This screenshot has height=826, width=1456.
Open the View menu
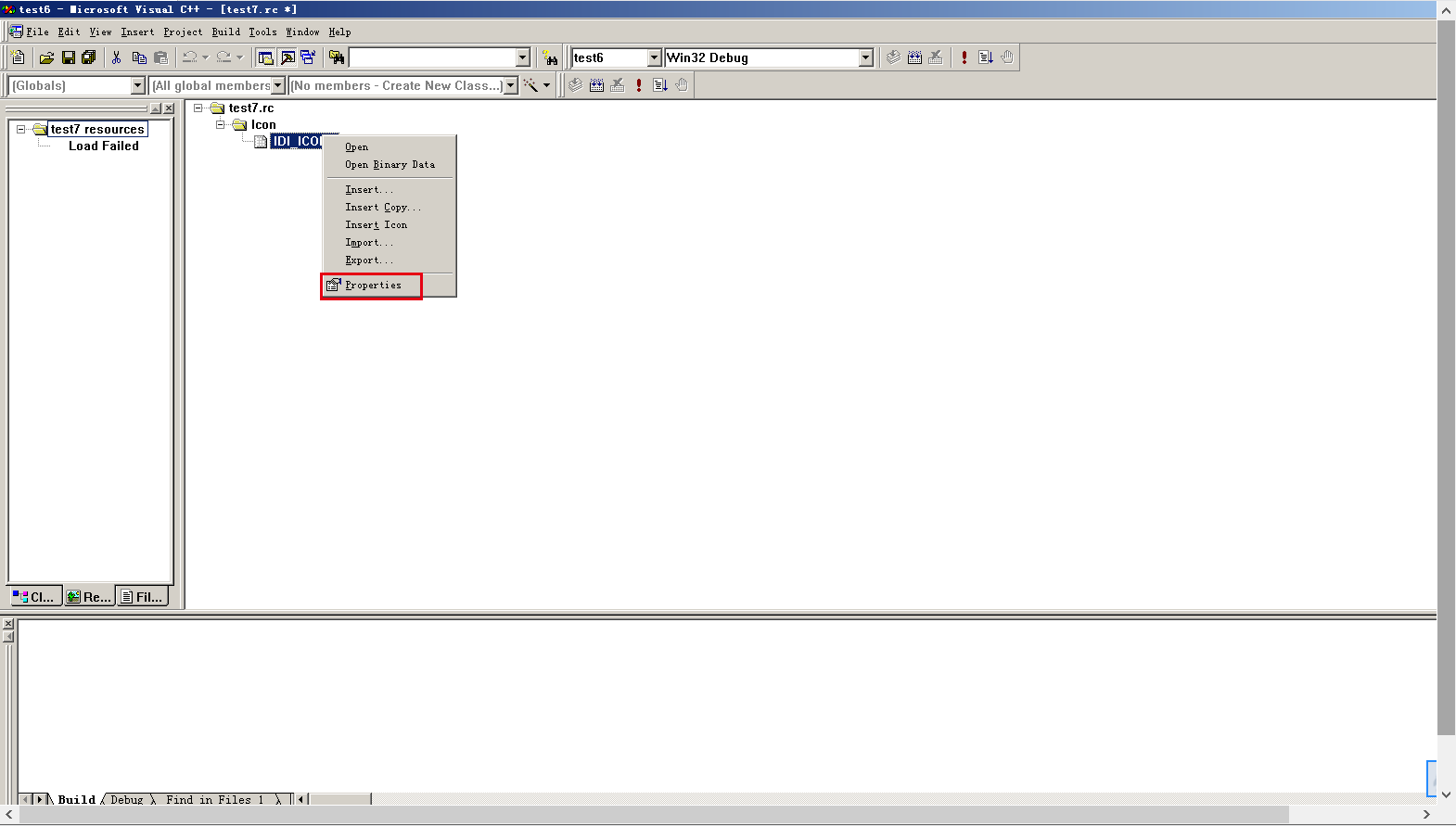point(100,32)
